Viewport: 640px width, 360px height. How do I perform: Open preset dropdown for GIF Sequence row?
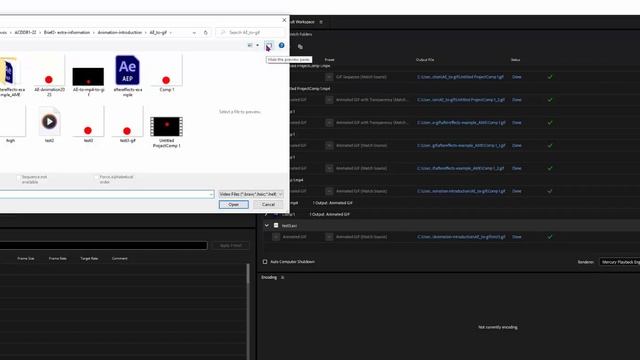pos(329,77)
